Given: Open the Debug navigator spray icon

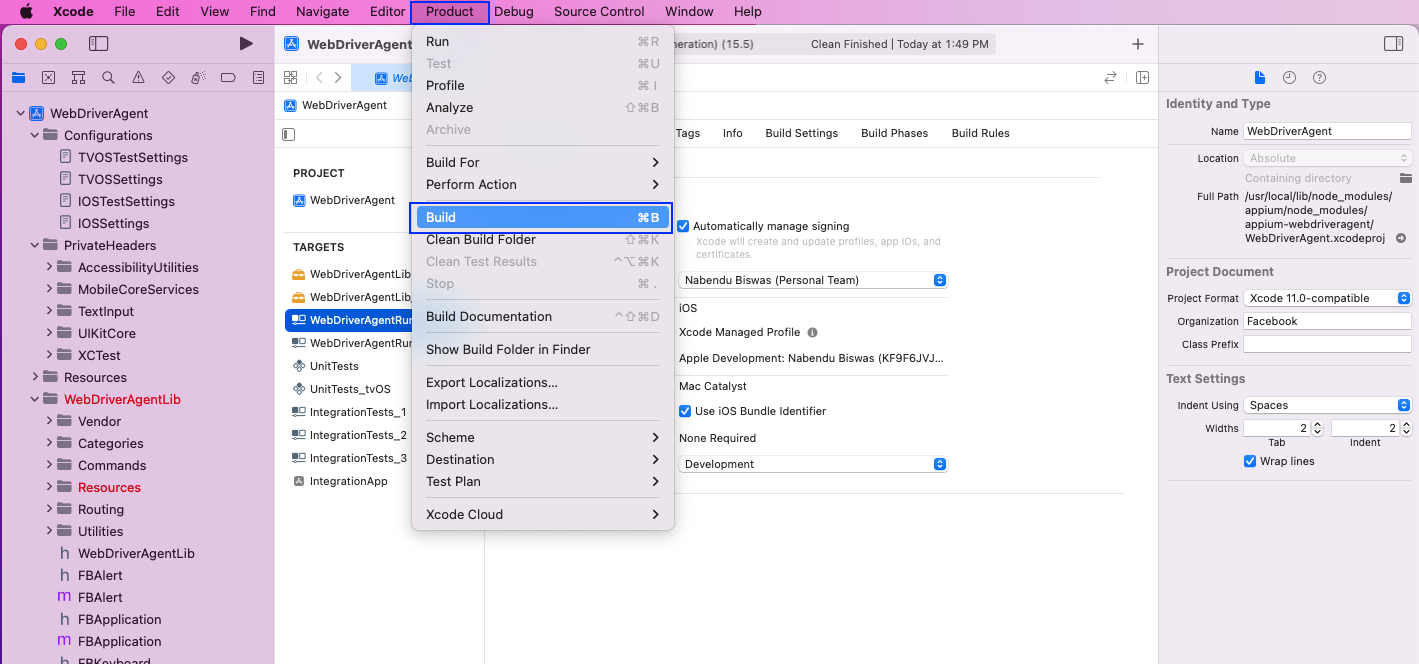Looking at the screenshot, I should 198,78.
